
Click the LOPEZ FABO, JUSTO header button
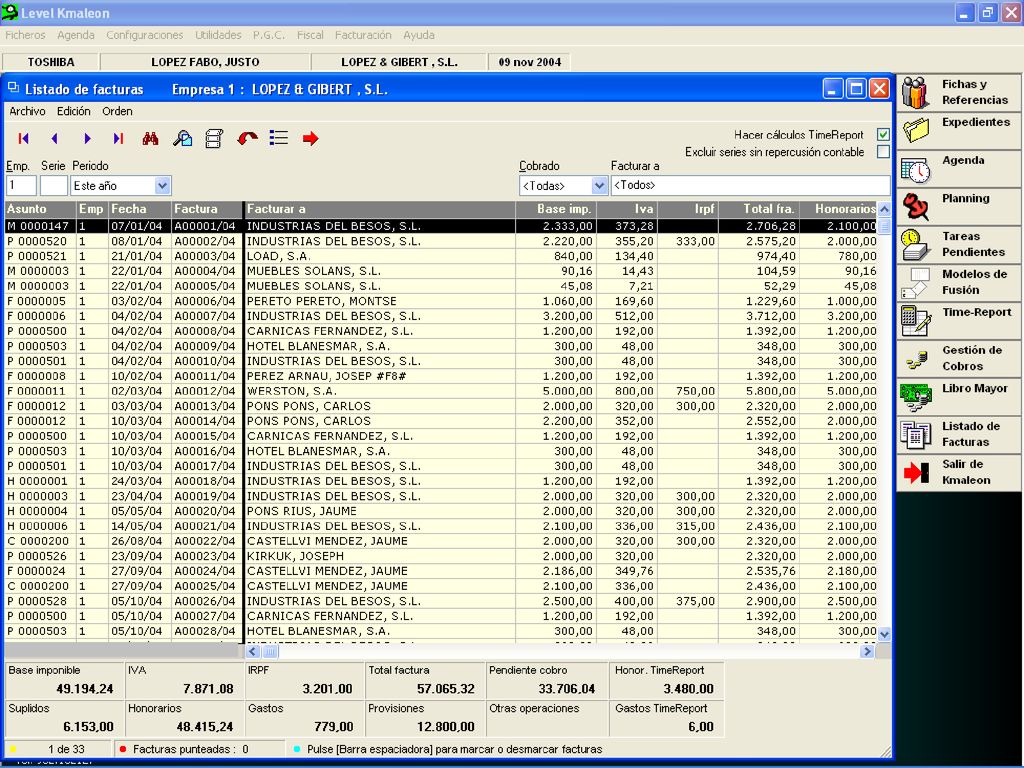click(205, 62)
